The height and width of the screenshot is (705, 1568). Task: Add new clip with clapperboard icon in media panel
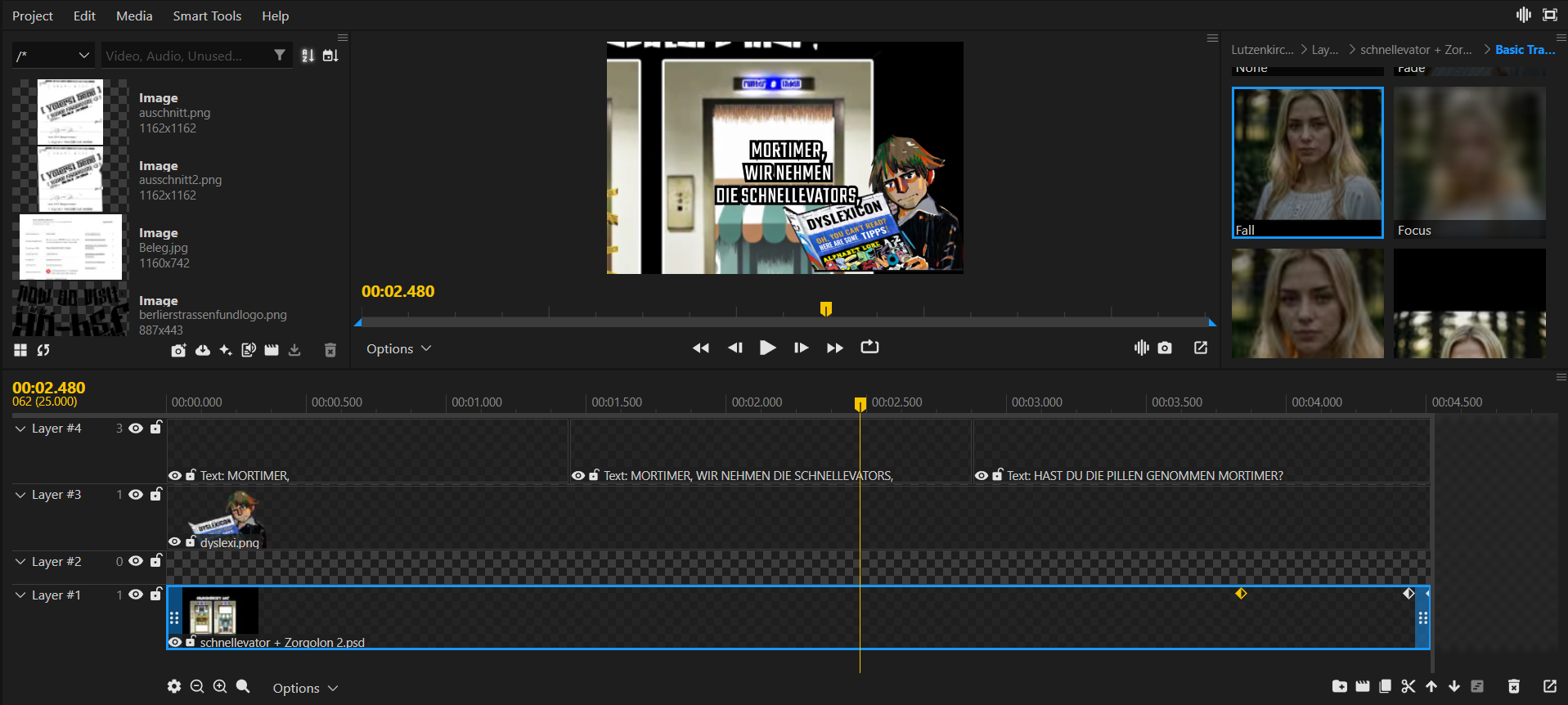272,350
